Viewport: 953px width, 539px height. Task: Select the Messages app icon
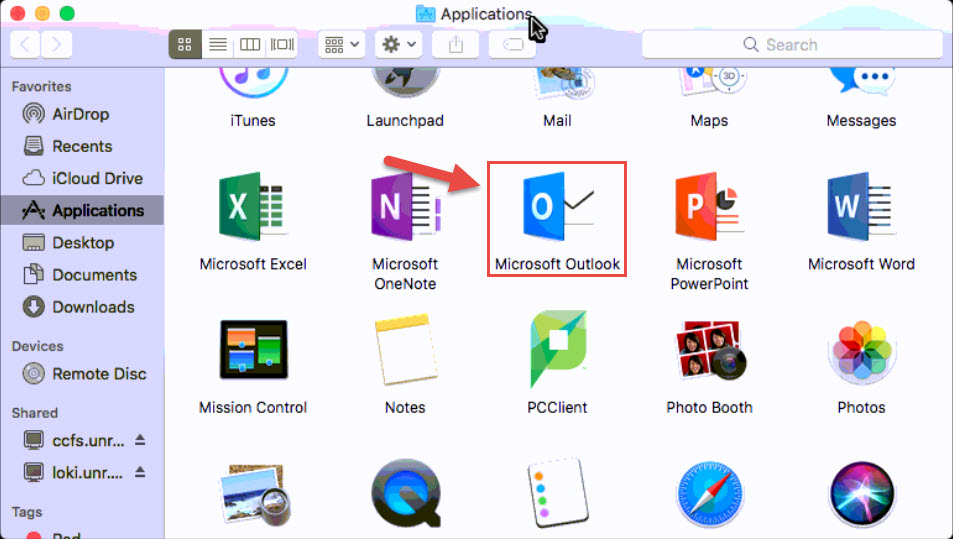pos(861,82)
